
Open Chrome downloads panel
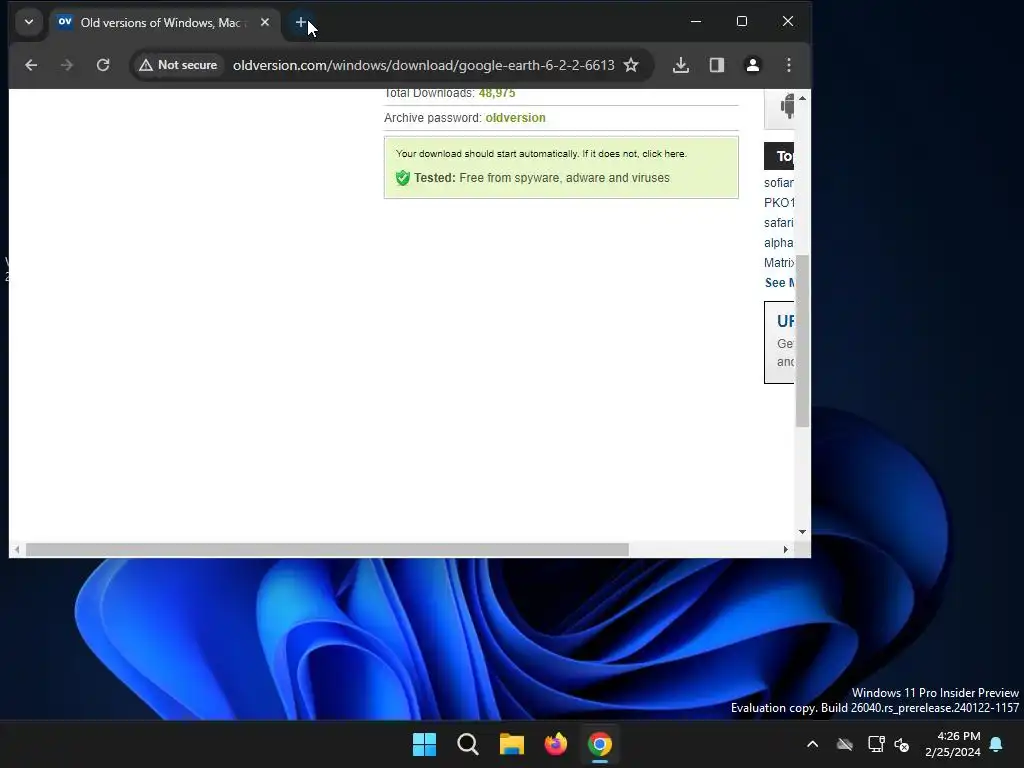680,65
